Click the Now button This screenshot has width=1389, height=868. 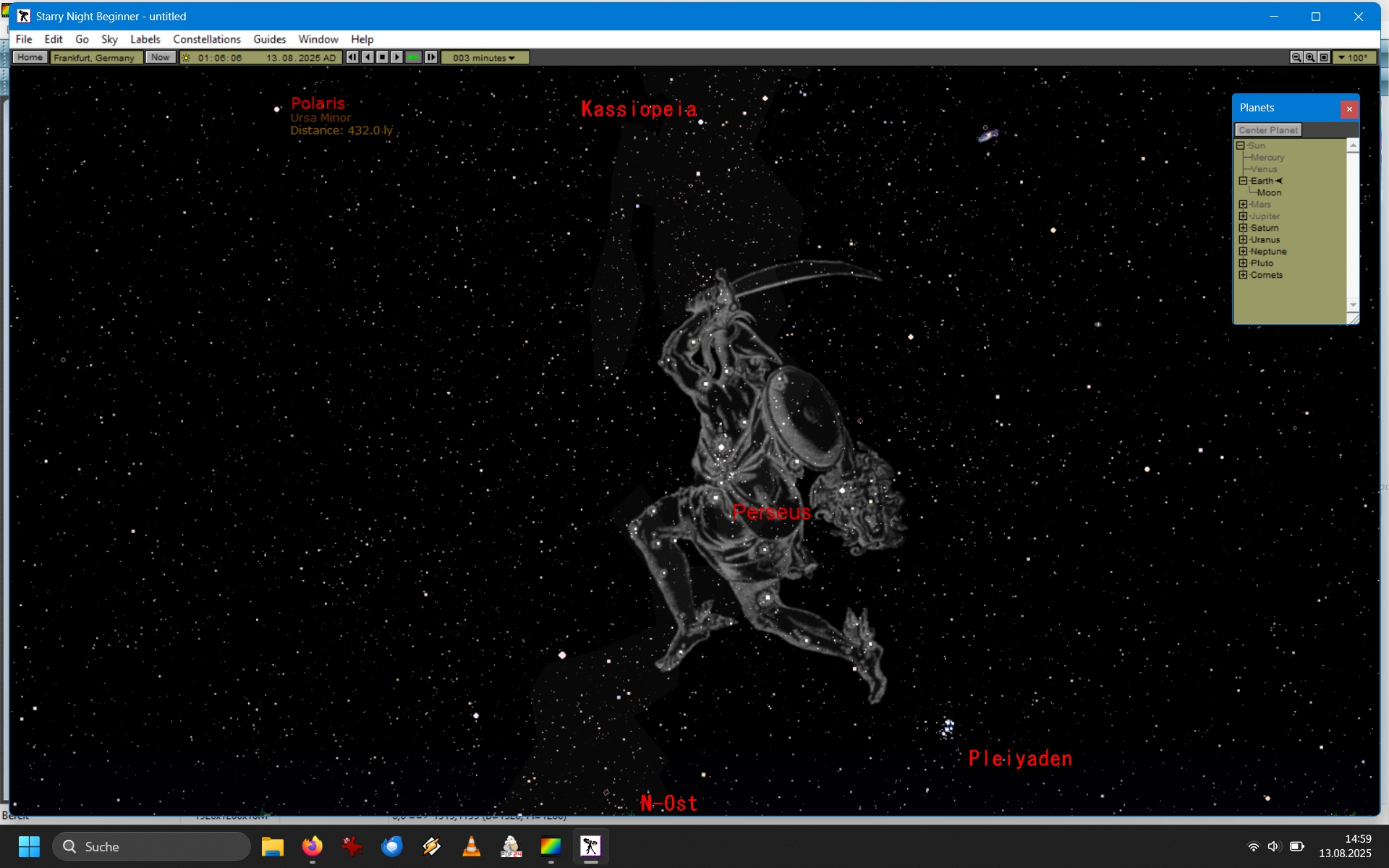(161, 57)
